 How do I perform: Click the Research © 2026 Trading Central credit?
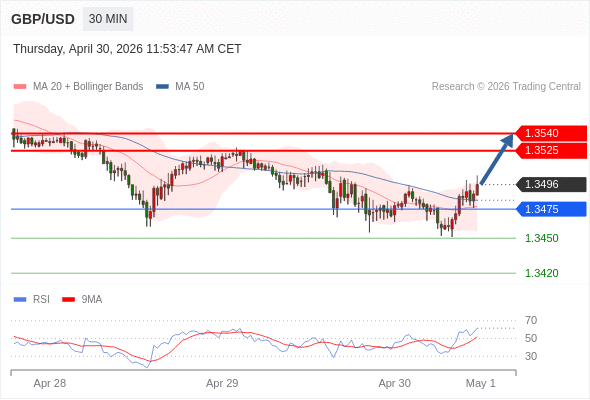click(506, 87)
